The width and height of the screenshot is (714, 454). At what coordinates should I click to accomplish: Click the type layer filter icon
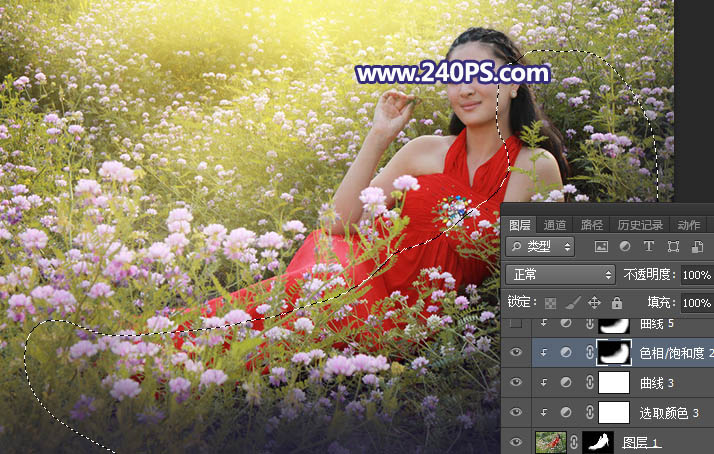(648, 246)
